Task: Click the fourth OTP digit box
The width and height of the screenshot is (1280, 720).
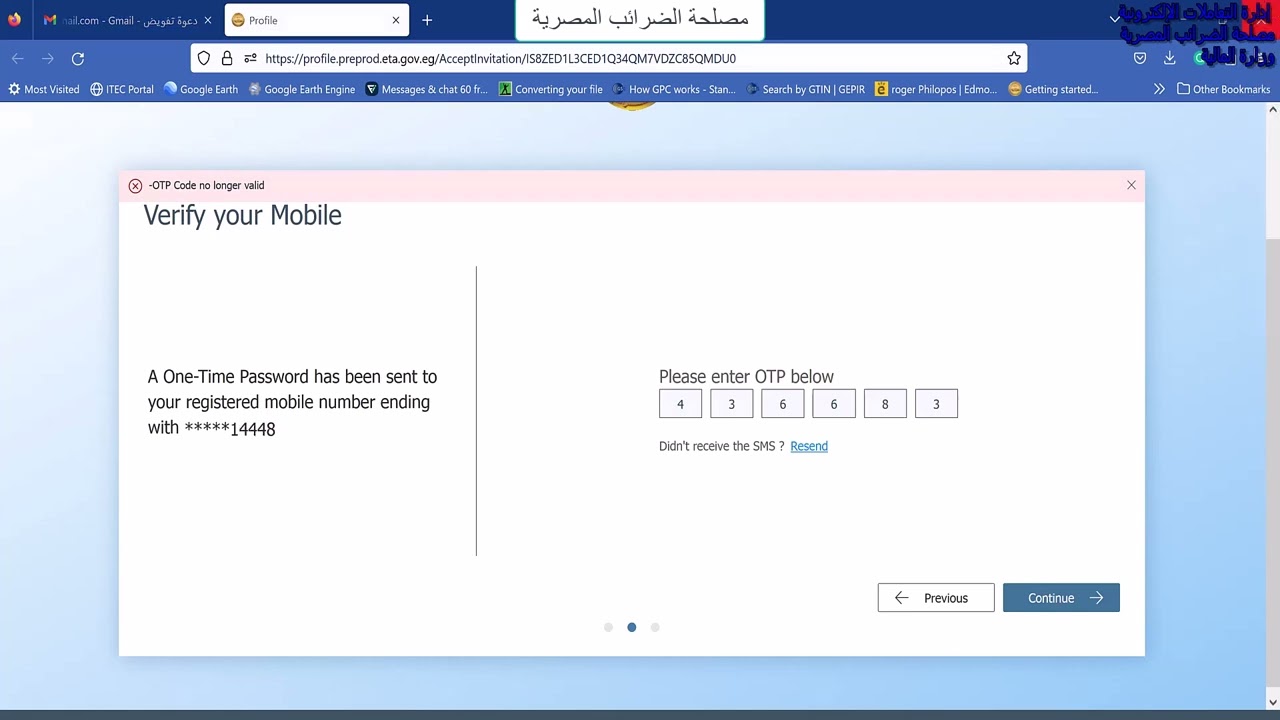Action: click(833, 404)
